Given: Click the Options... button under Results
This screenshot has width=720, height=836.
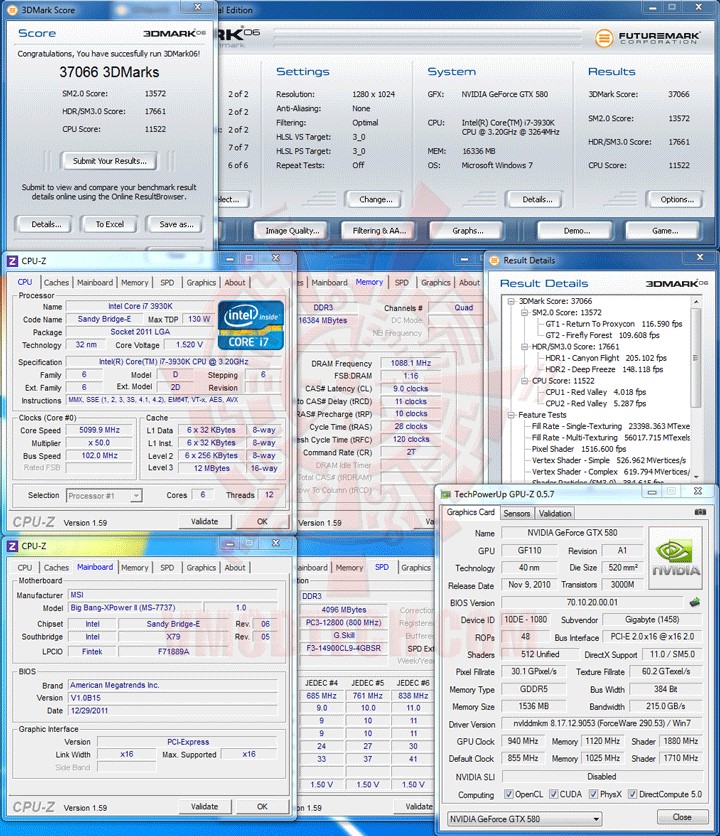Looking at the screenshot, I should point(676,199).
